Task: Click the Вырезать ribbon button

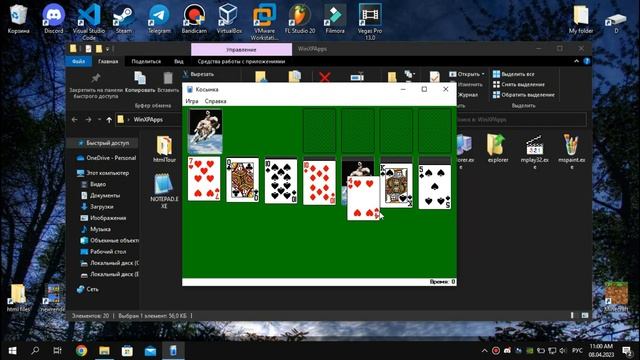Action: (x=198, y=74)
